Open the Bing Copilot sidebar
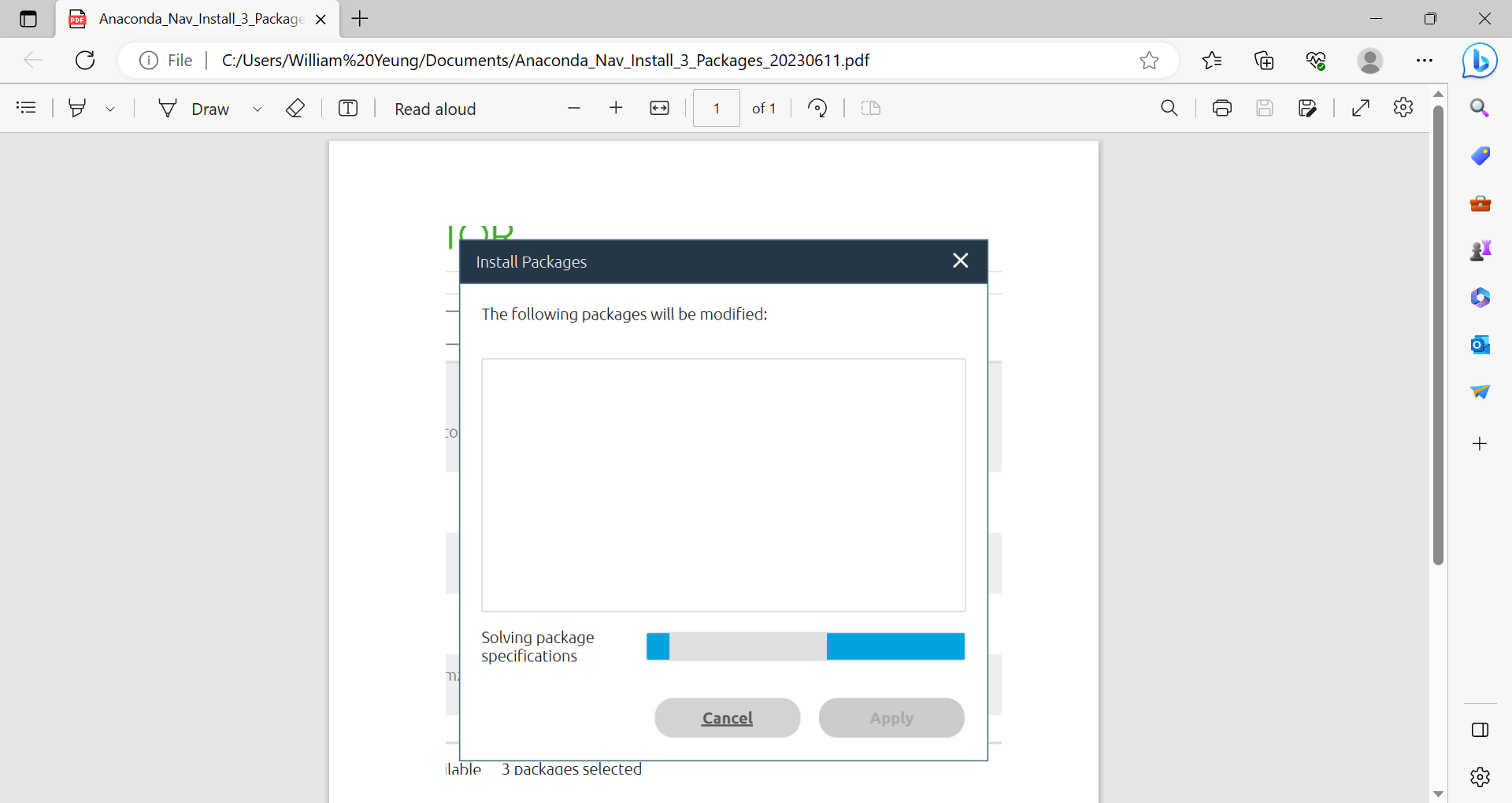Screen dimensions: 1512x803 [x=1480, y=60]
